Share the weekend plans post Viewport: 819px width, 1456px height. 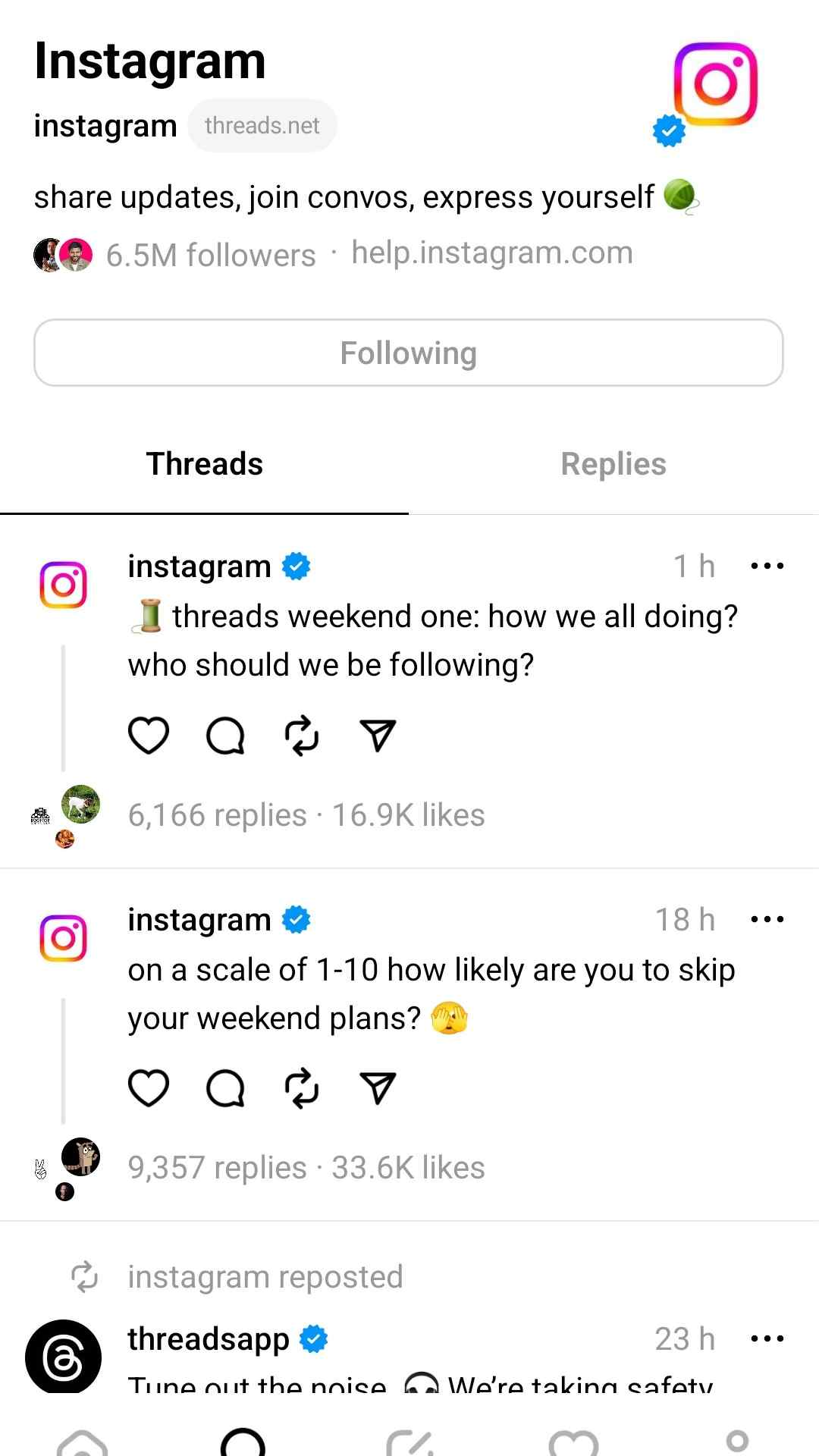(377, 1087)
